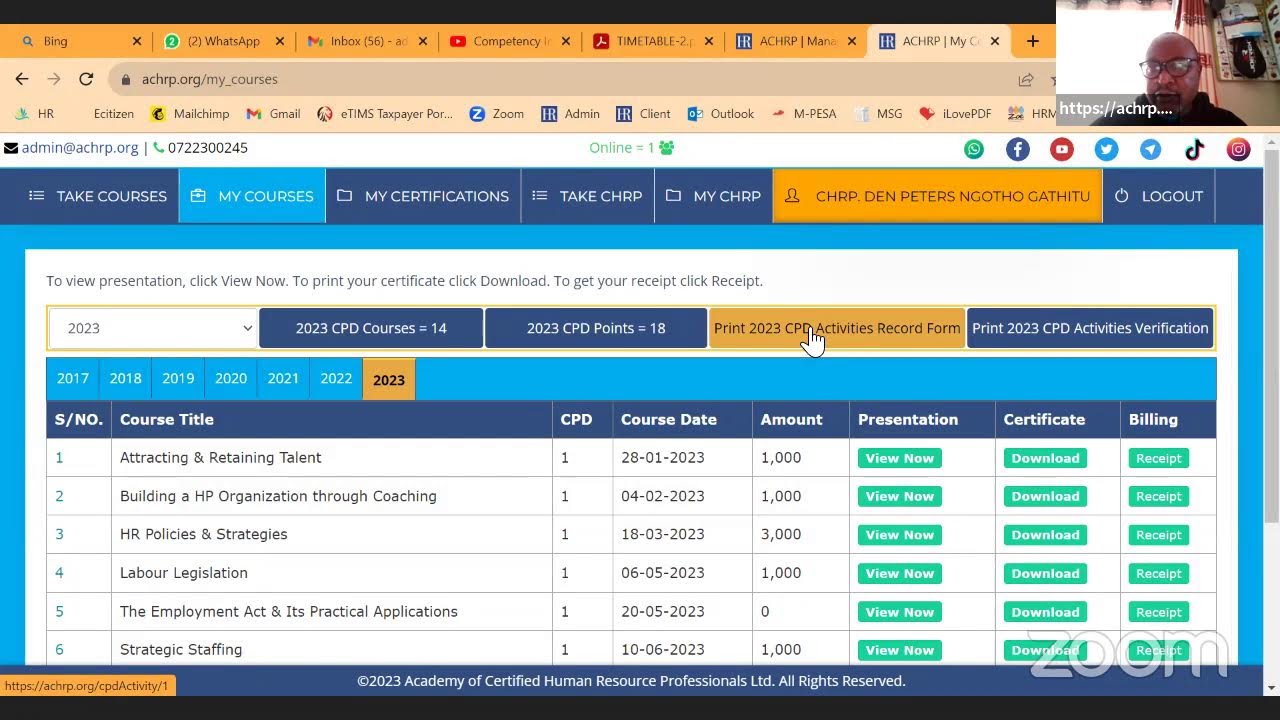
Task: Open Receipt for Attracting & Retaining Talent
Action: click(1159, 458)
